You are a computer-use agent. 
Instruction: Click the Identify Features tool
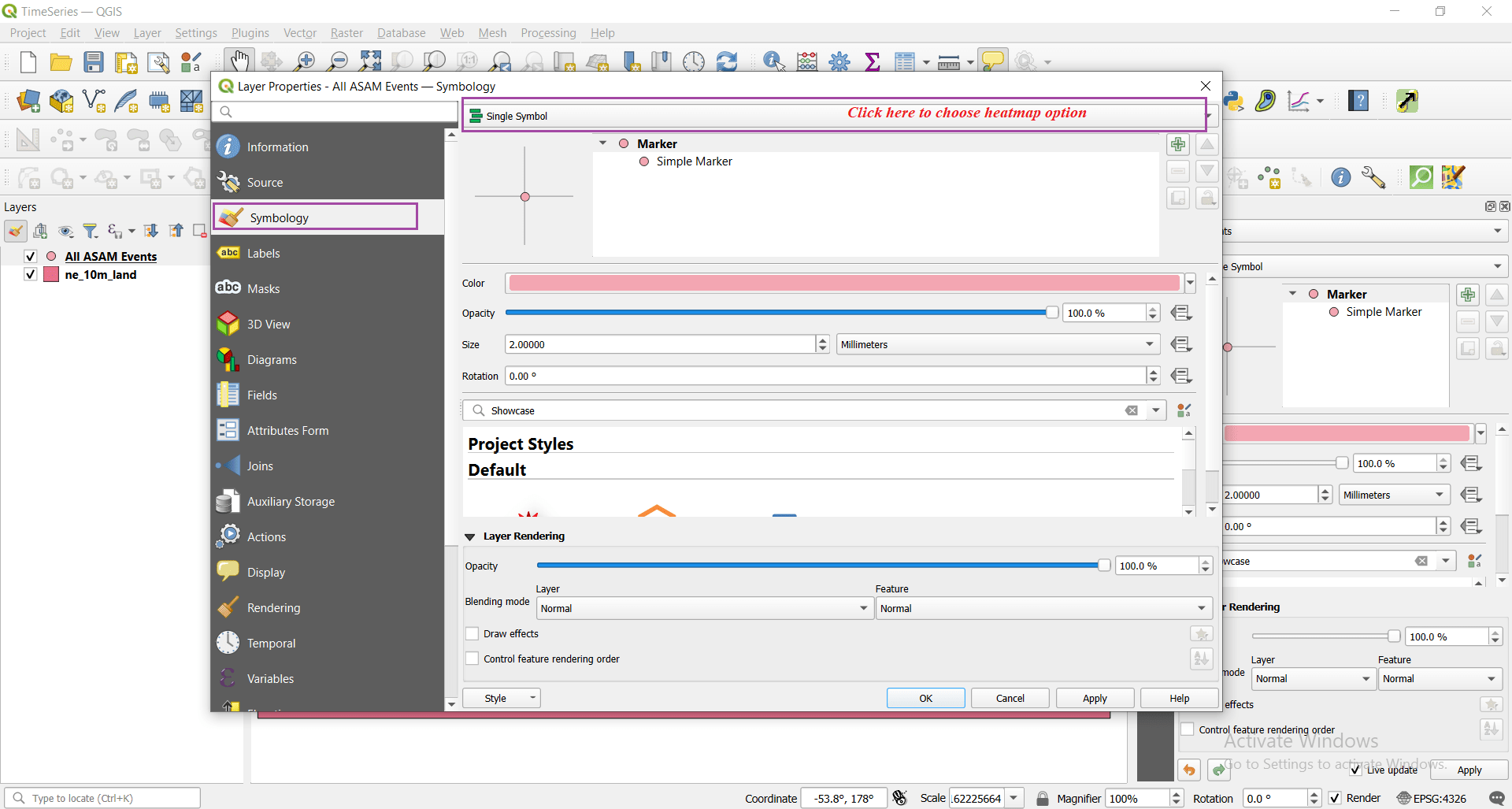point(773,61)
